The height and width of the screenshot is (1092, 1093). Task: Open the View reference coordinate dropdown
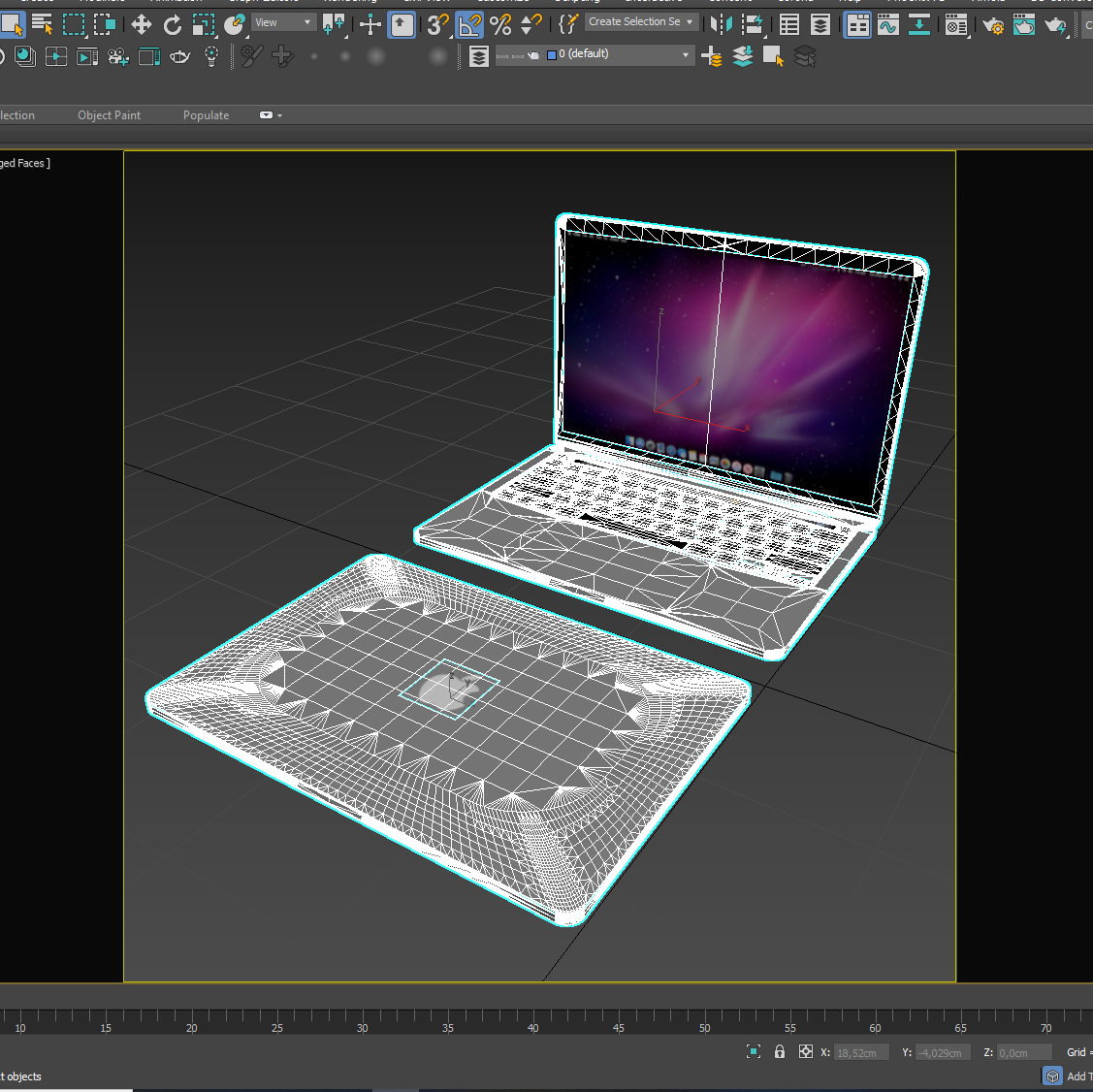[x=284, y=22]
